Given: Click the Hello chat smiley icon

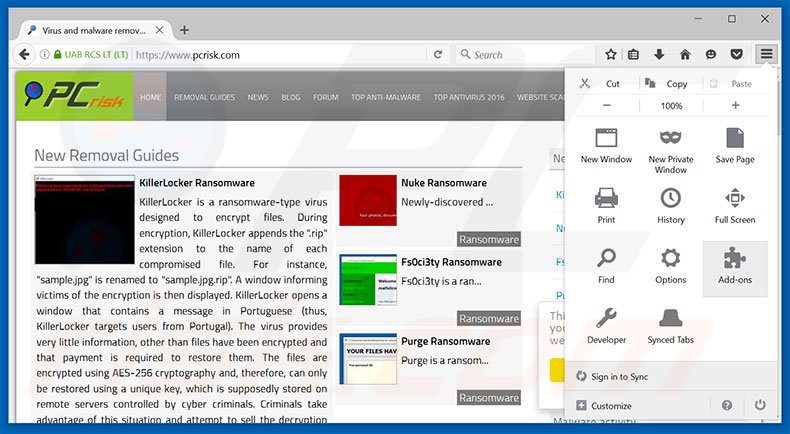Looking at the screenshot, I should pyautogui.click(x=711, y=54).
